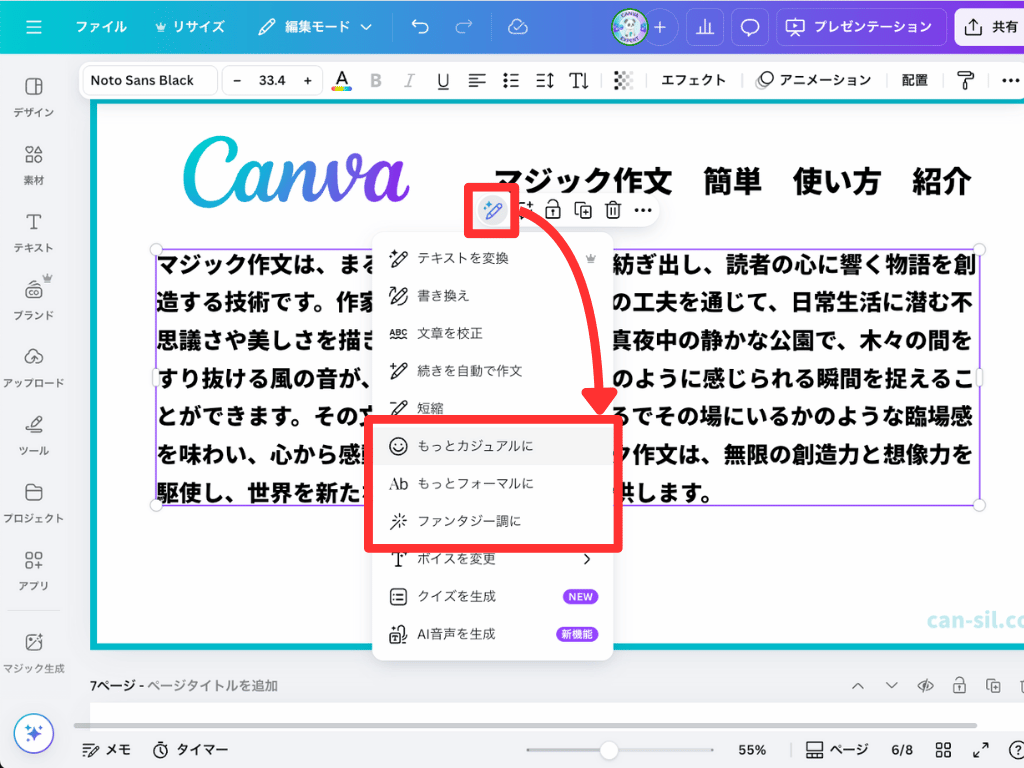Screen dimensions: 1024x768
Task: Select ファンタジー調に option
Action: point(492,521)
